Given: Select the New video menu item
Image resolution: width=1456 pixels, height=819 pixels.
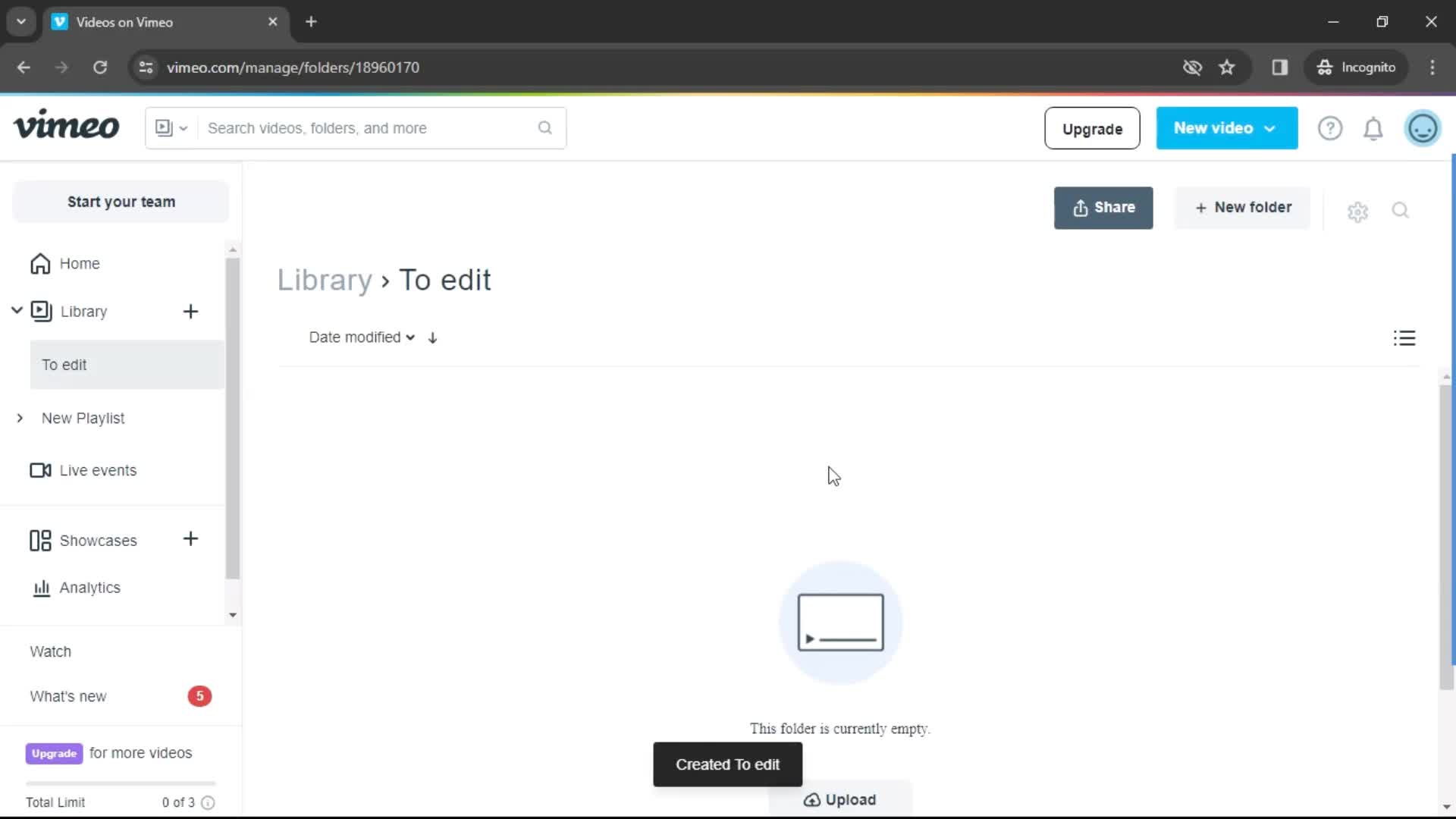Looking at the screenshot, I should [x=1225, y=128].
